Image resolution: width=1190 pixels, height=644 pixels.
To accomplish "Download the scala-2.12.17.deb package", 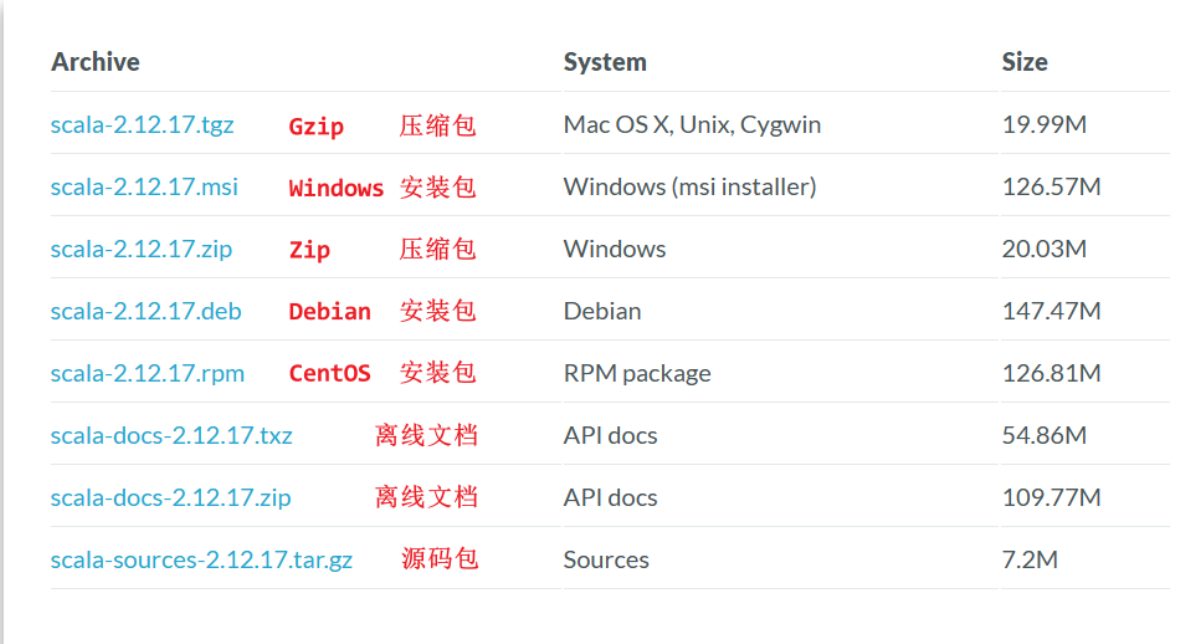I will (146, 311).
